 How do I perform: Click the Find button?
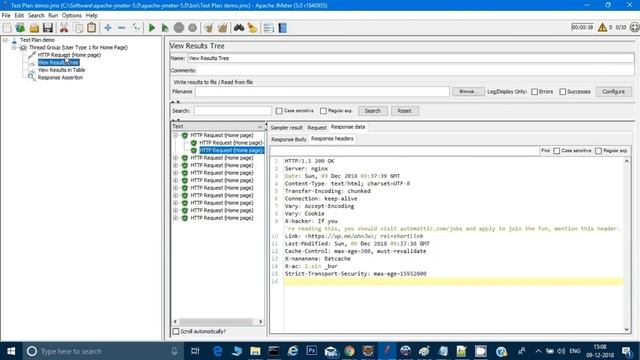[545, 151]
